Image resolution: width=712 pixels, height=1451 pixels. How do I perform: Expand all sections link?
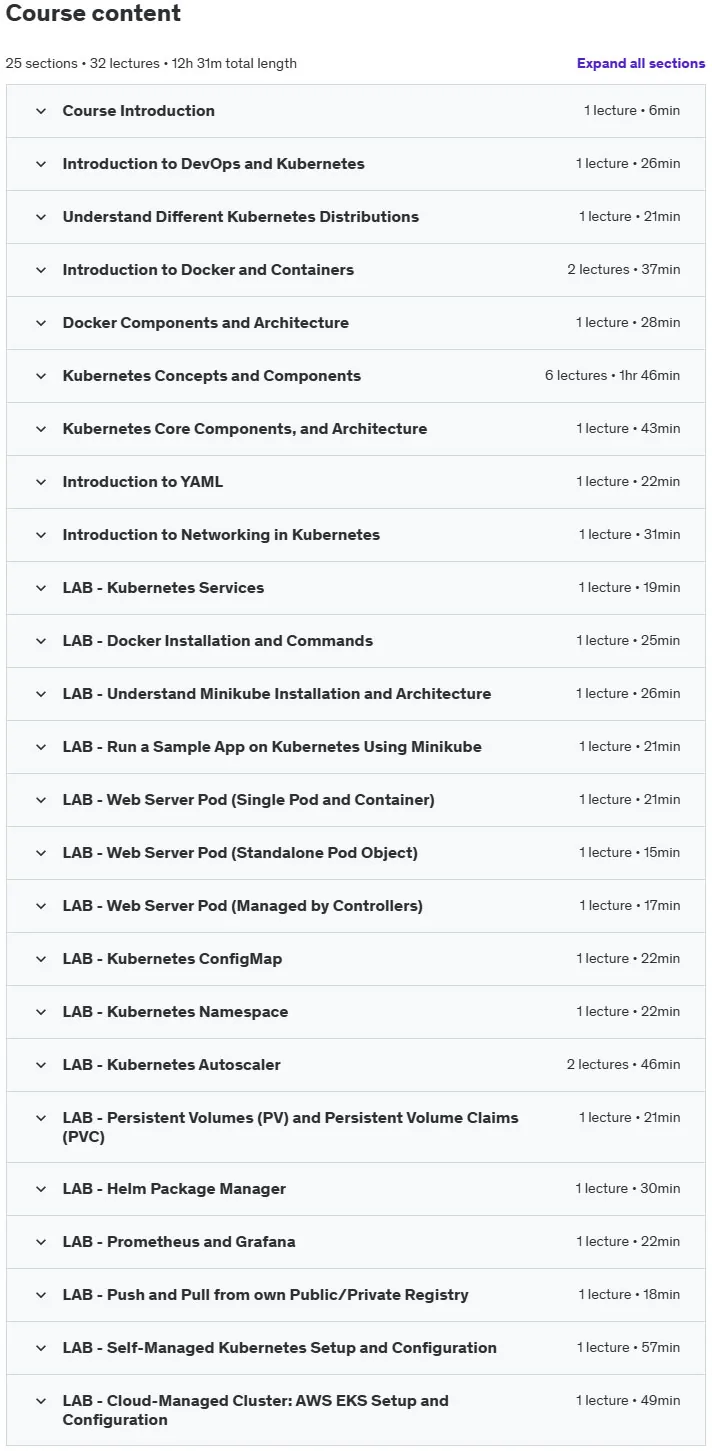641,63
